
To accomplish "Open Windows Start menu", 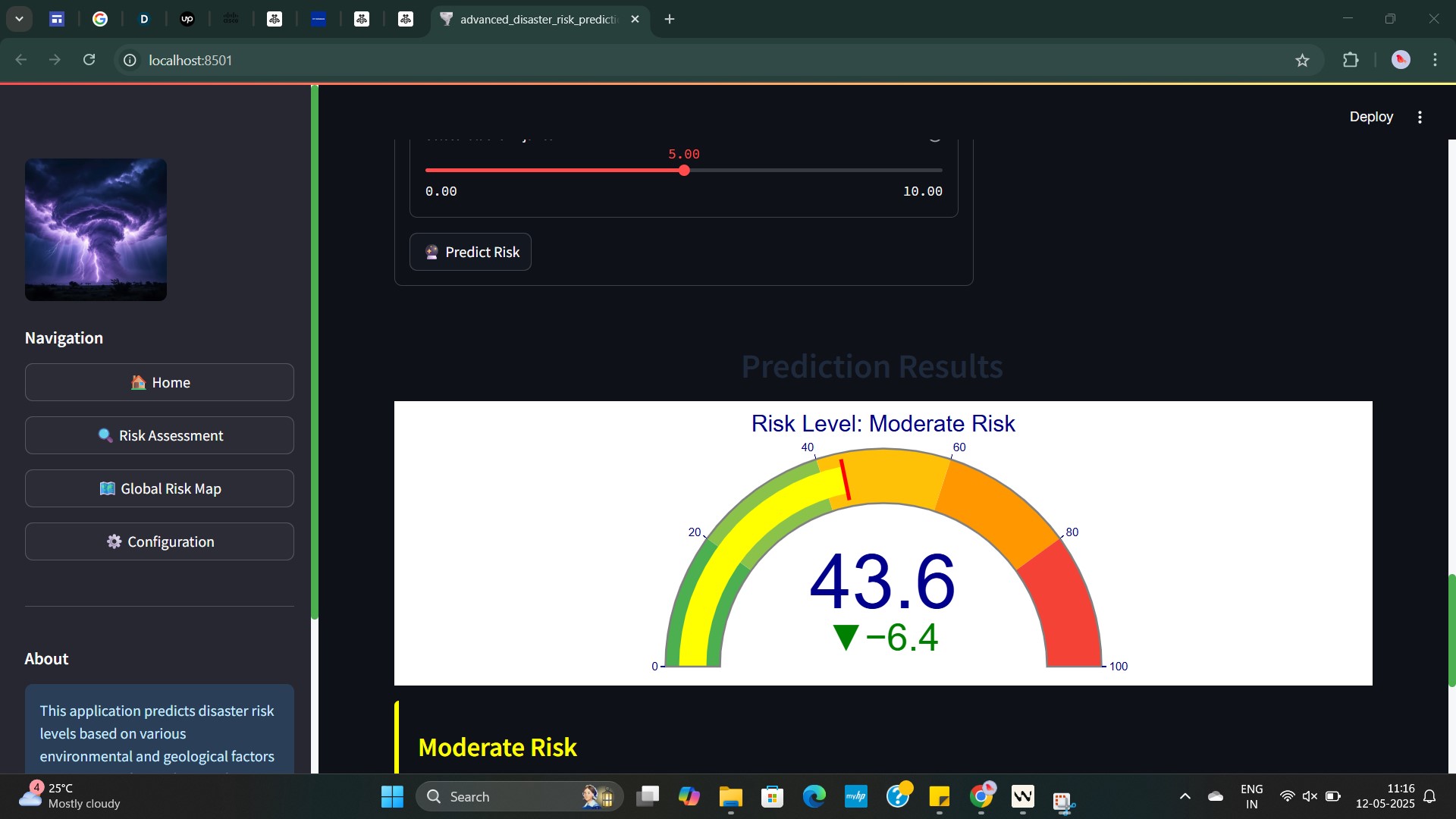I will pyautogui.click(x=392, y=796).
